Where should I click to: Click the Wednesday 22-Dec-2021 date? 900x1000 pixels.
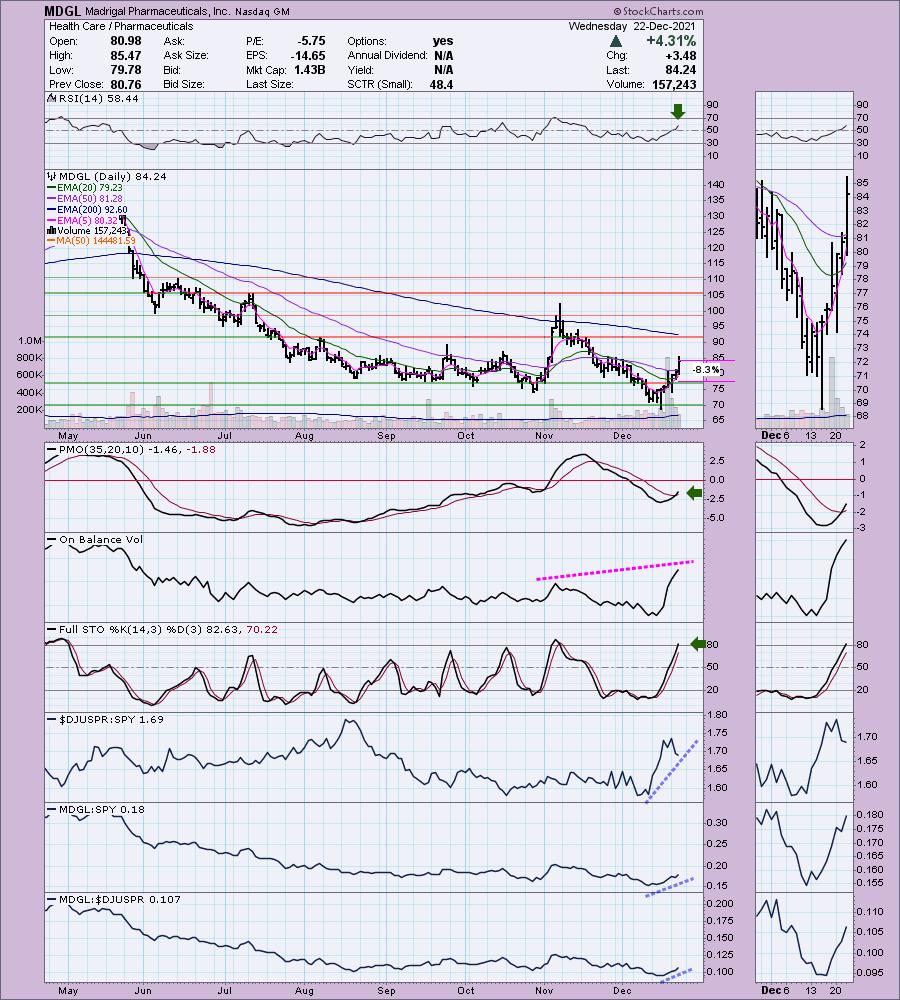point(632,26)
